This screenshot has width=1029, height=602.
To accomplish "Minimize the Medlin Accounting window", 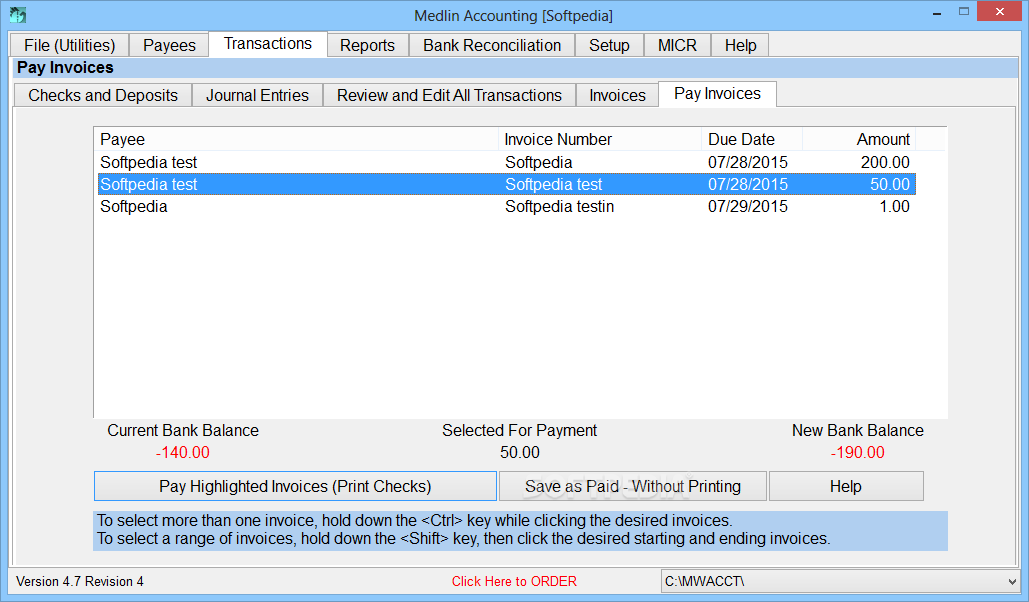I will click(x=937, y=12).
